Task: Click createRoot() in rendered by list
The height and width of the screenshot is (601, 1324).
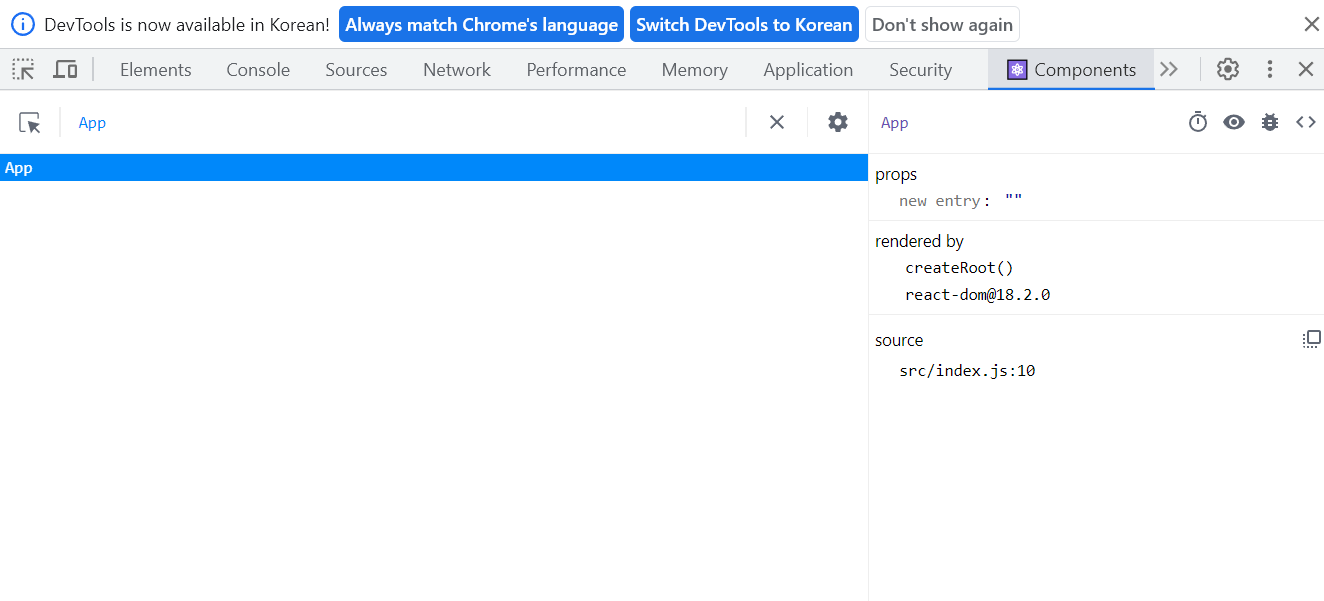Action: 959,268
